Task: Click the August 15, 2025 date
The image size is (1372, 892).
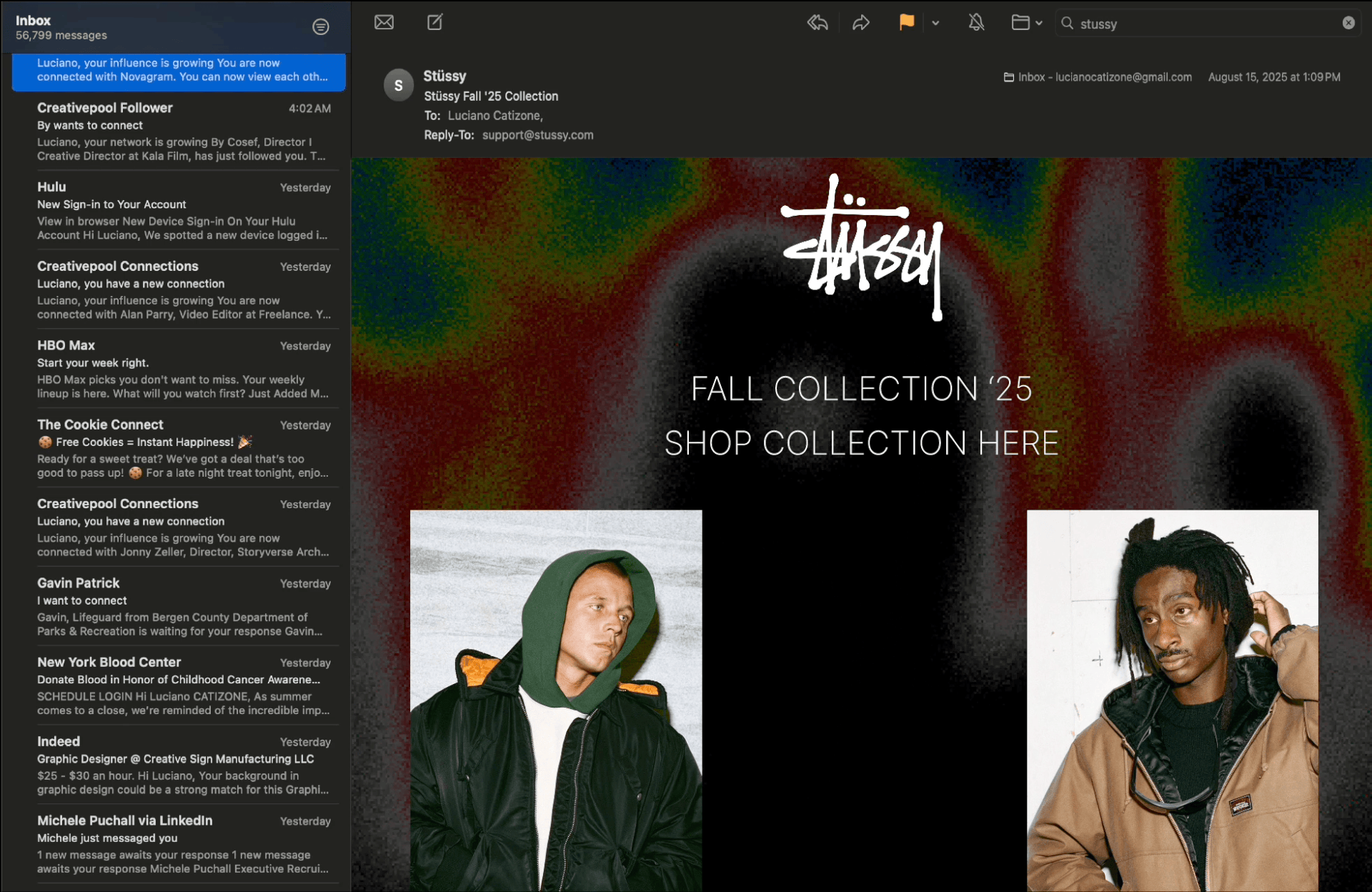Action: pos(1274,77)
